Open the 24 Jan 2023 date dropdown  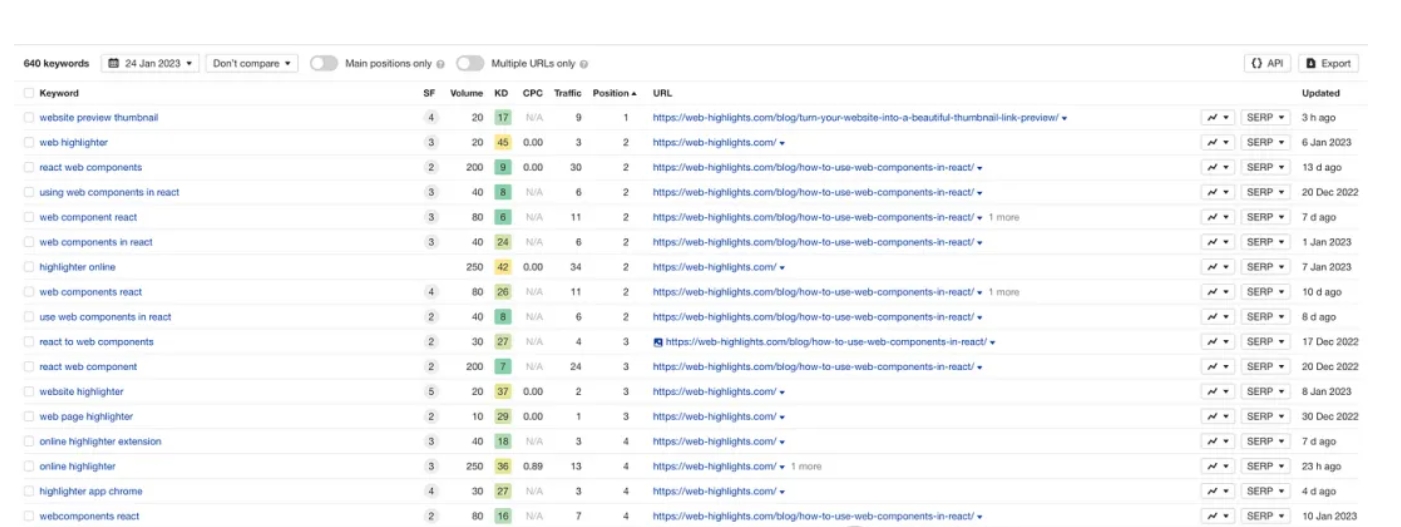coord(150,63)
